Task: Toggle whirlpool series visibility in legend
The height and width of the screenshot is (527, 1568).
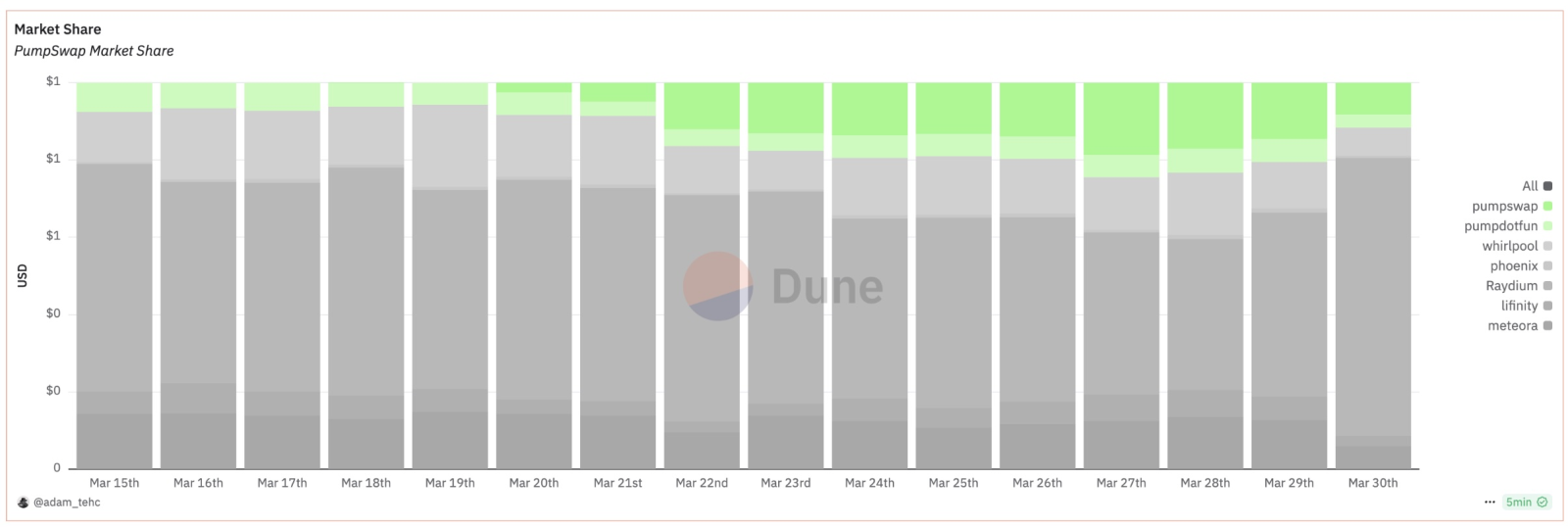Action: pos(1517,246)
